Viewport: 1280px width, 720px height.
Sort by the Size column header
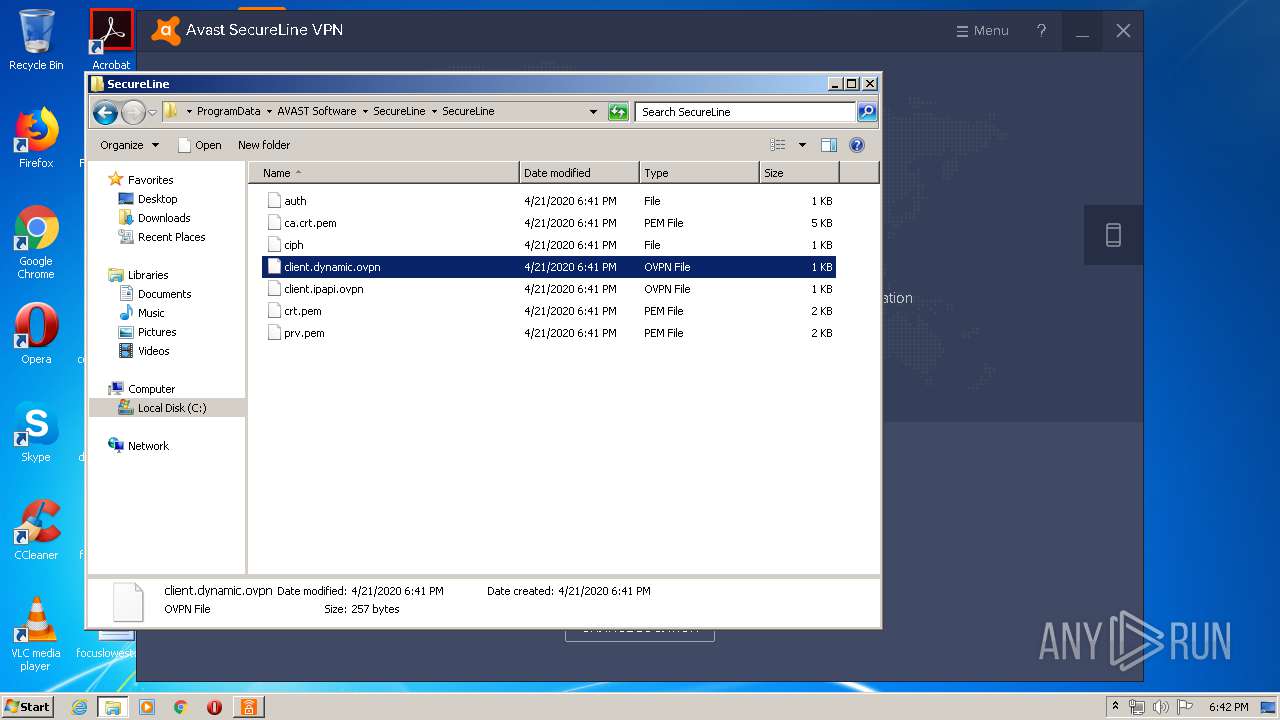coord(799,173)
